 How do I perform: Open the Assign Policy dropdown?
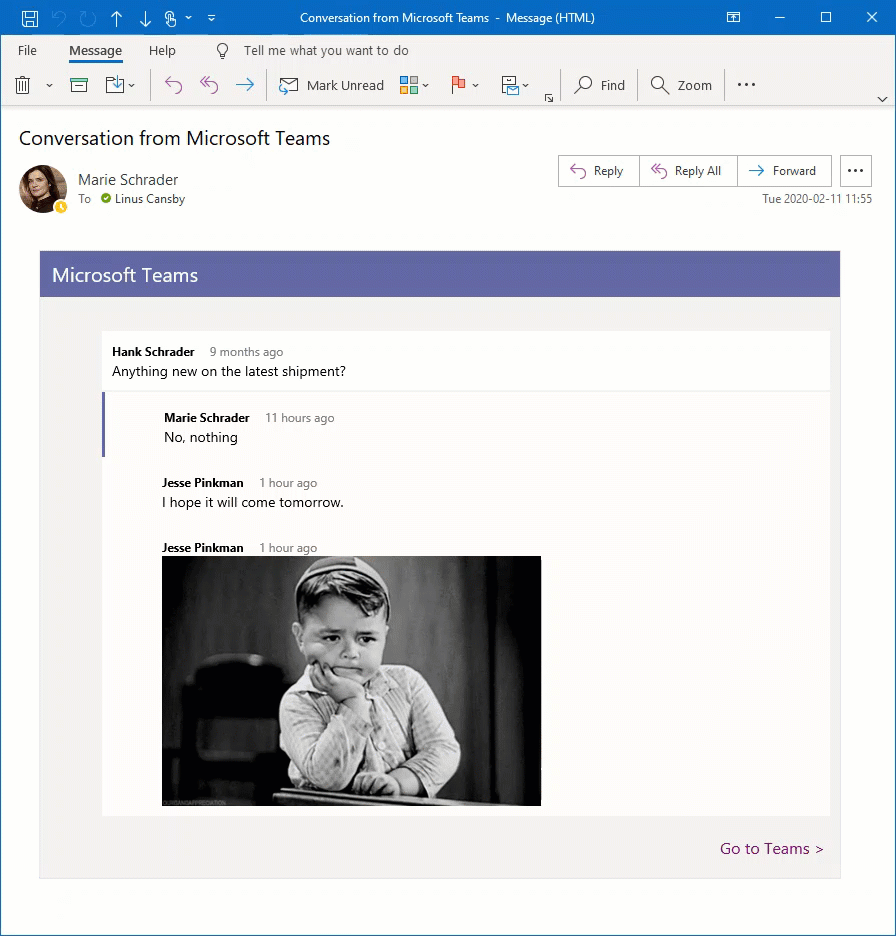(x=525, y=85)
